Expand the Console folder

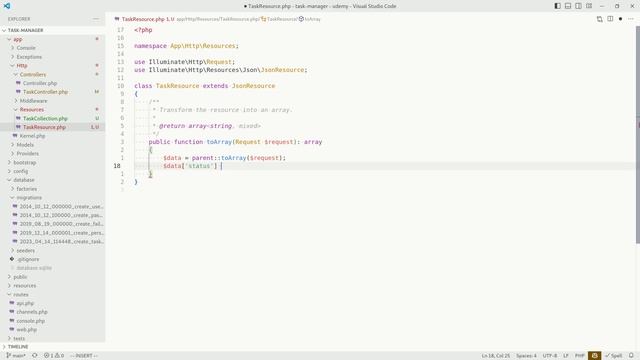[x=26, y=48]
